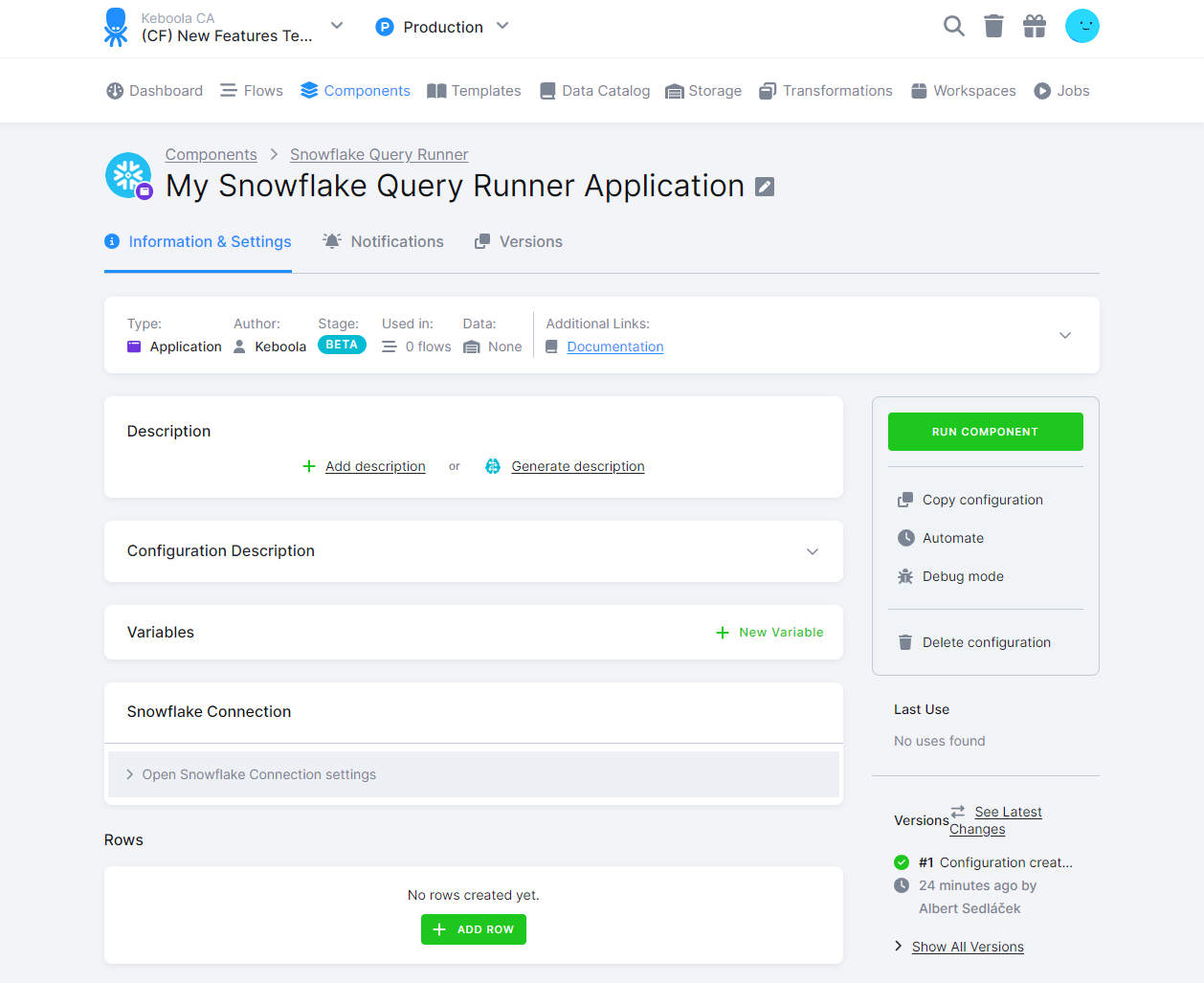The height and width of the screenshot is (983, 1204).
Task: Switch to the Notifications tab
Action: (383, 241)
